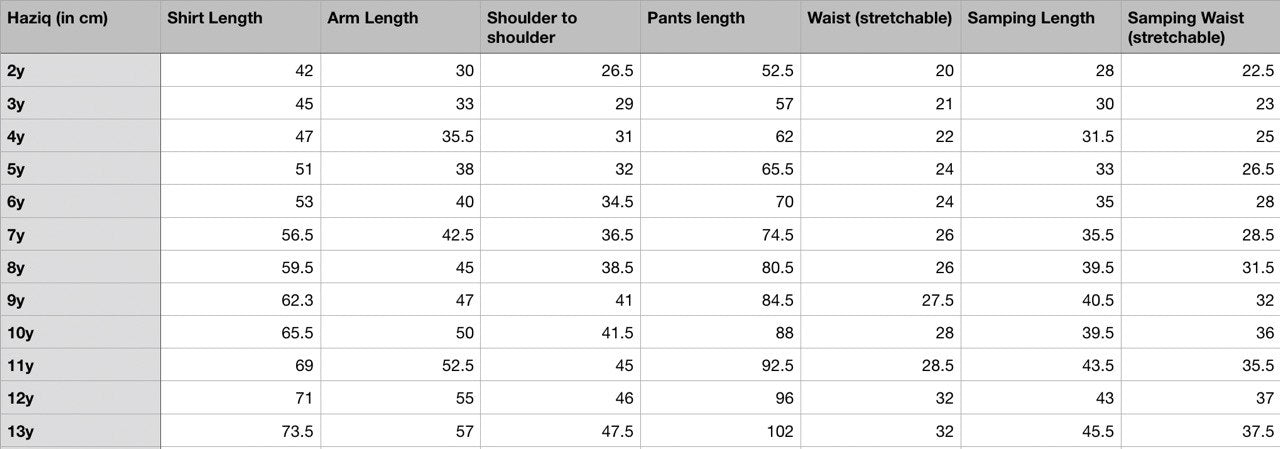The width and height of the screenshot is (1280, 449).
Task: Select the "Shoulder to shoulder" column header
Action: [x=560, y=27]
